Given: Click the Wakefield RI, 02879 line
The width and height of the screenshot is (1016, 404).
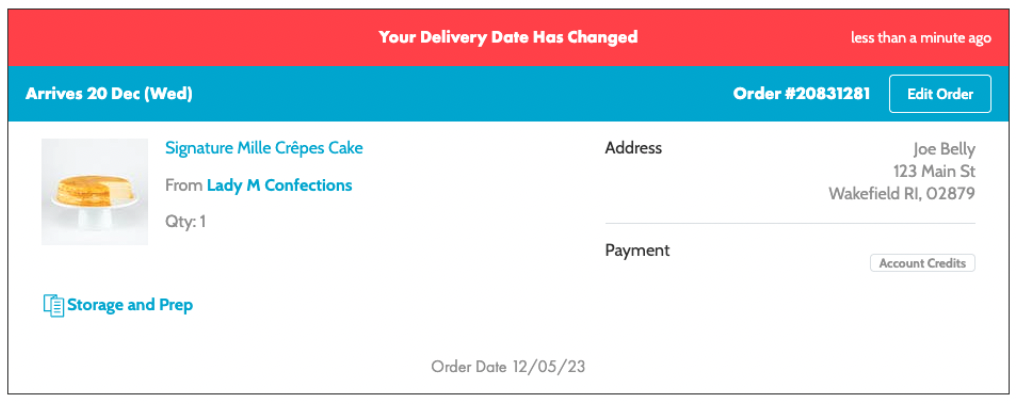Looking at the screenshot, I should (901, 193).
